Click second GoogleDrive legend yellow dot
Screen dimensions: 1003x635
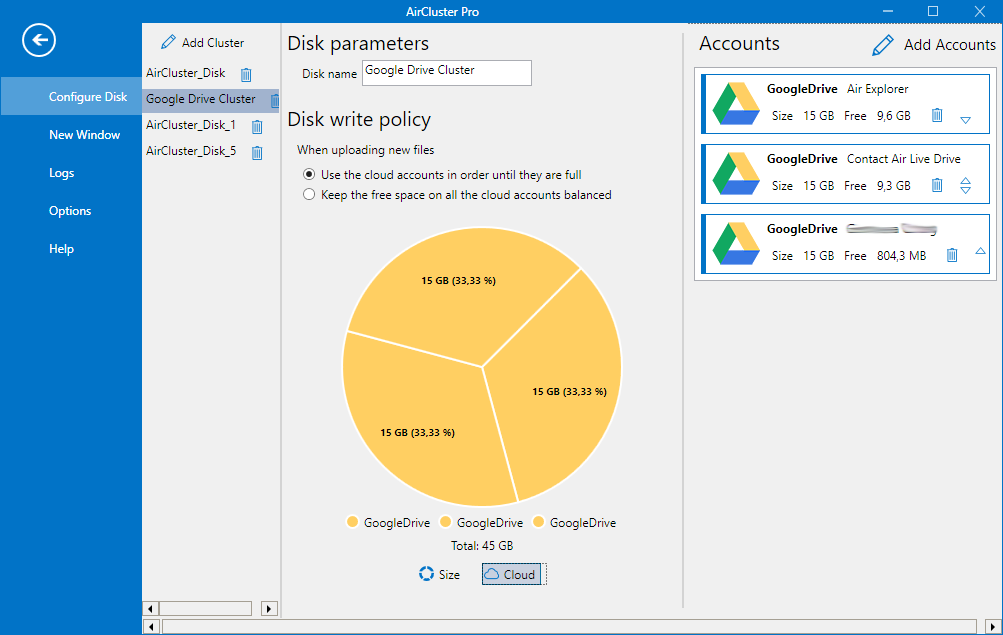445,522
